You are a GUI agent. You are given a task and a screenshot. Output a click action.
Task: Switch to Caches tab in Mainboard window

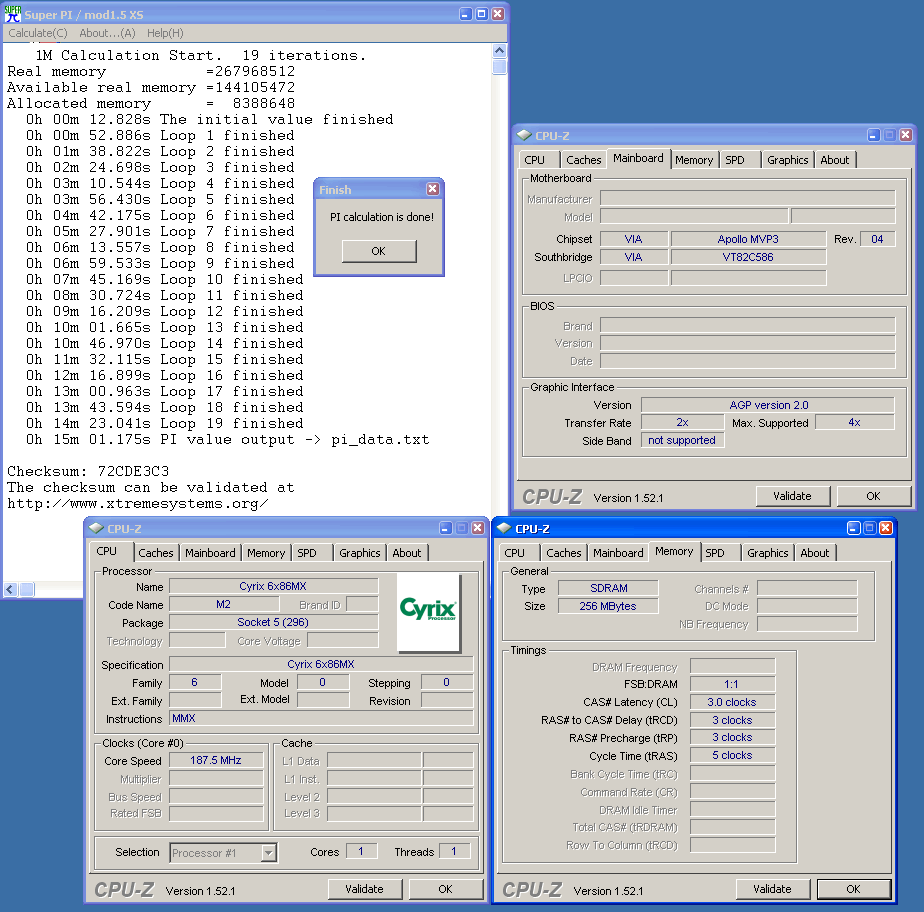[x=583, y=160]
